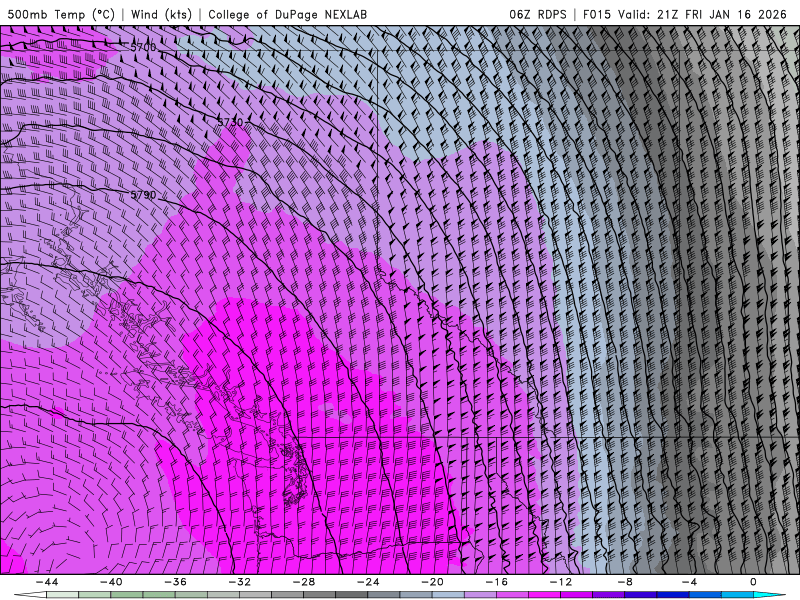Click the 'F015 Valid: 21Z FRI JAN 16 2026' text

point(685,14)
